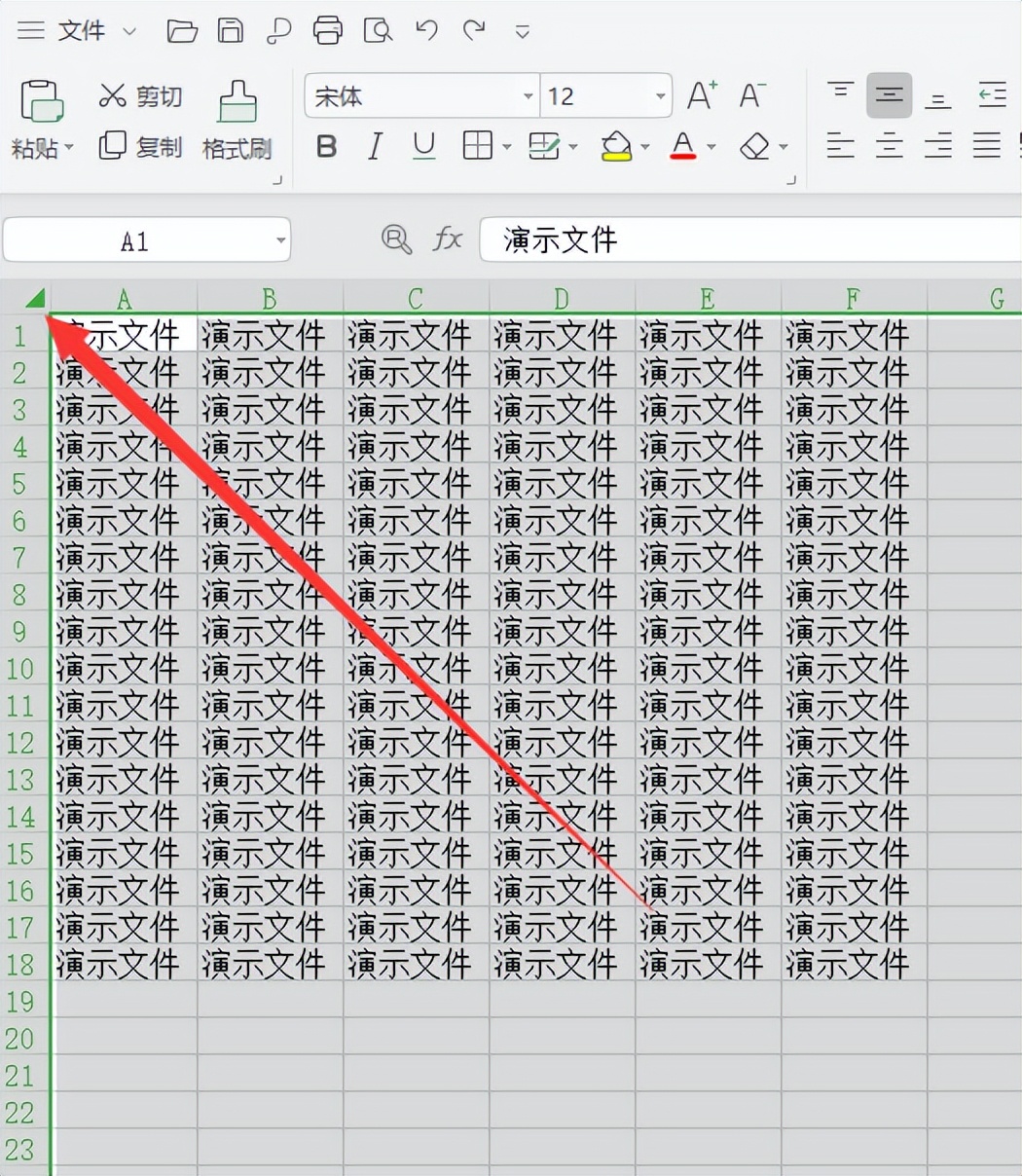The image size is (1022, 1176).
Task: Open the font name (宋体) dropdown
Action: point(527,96)
